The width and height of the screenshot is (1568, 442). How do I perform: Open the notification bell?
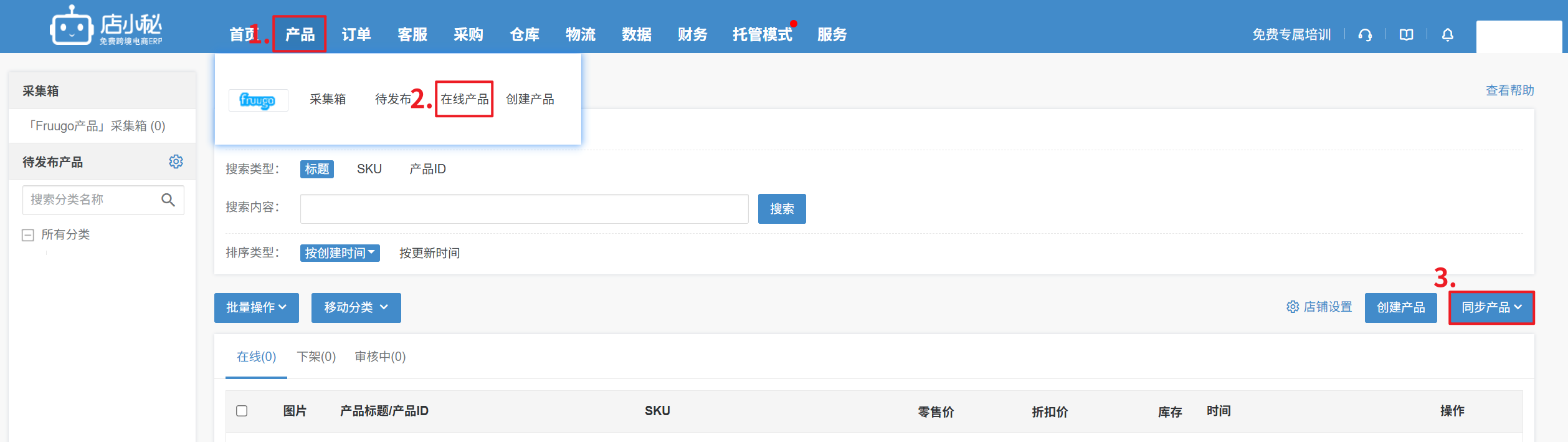click(1447, 35)
